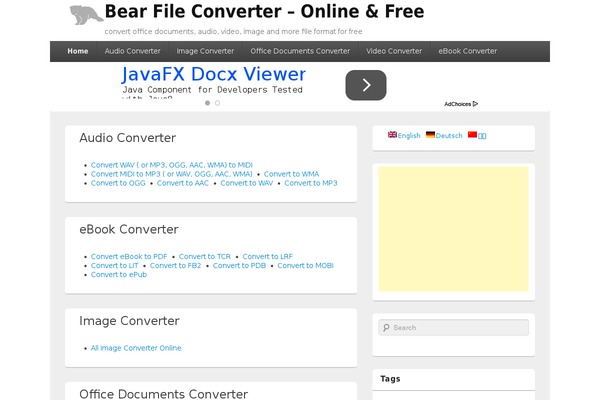Image resolution: width=600 pixels, height=400 pixels.
Task: Switch language to Deutsch
Action: (x=449, y=136)
